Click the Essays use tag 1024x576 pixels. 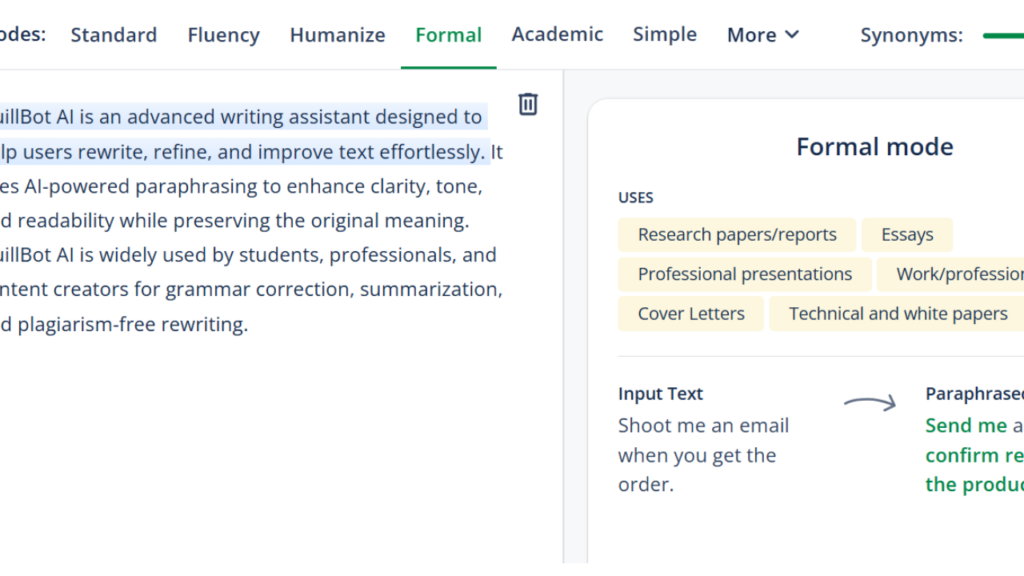pyautogui.click(x=907, y=235)
